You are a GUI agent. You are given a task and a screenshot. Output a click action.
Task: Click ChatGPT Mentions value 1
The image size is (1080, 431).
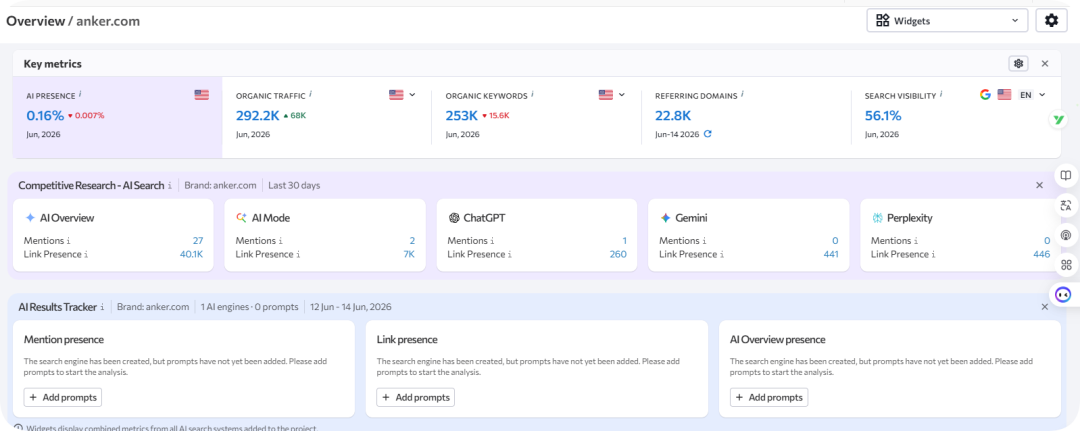point(624,241)
